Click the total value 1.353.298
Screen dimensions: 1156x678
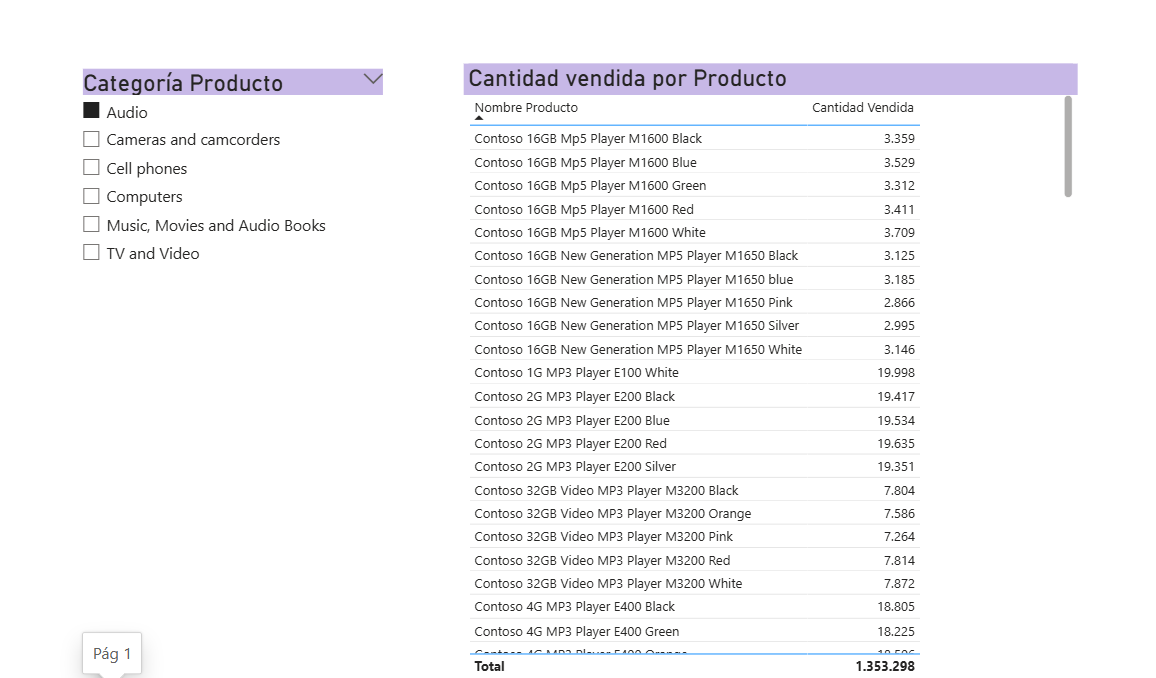pos(885,666)
